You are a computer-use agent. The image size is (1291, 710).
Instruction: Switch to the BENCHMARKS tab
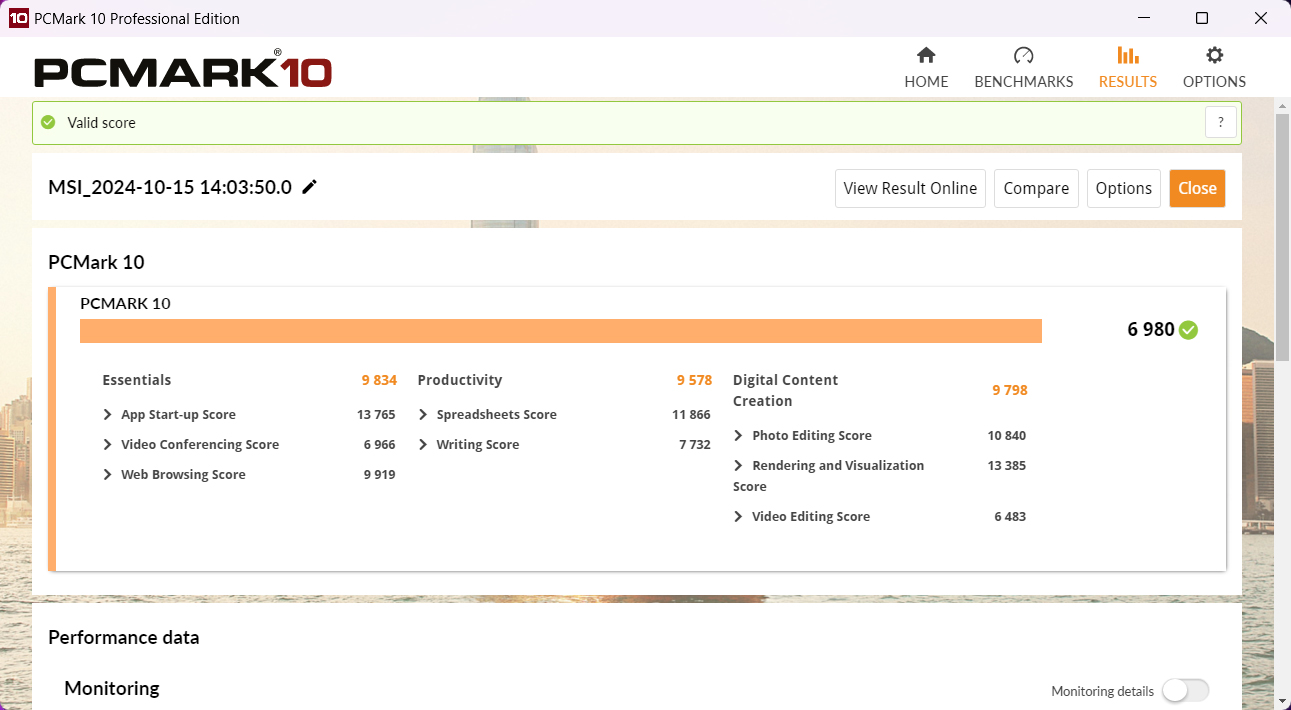[x=1023, y=65]
